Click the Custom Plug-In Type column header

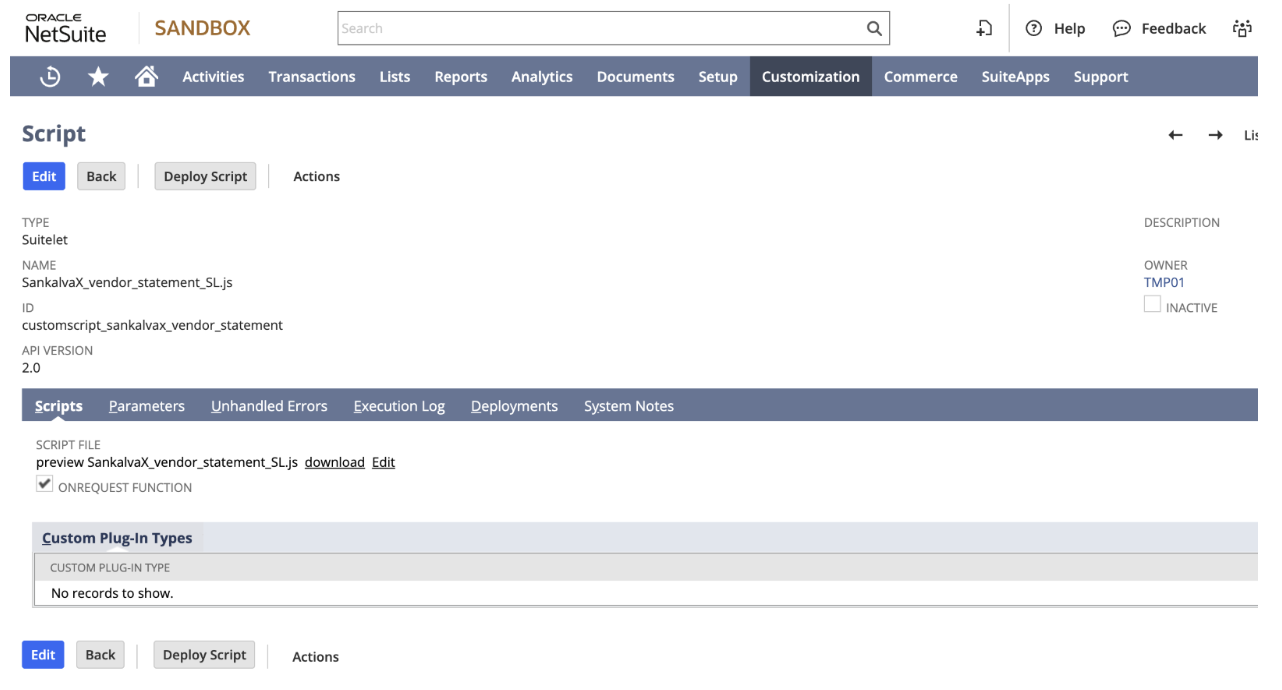[110, 567]
